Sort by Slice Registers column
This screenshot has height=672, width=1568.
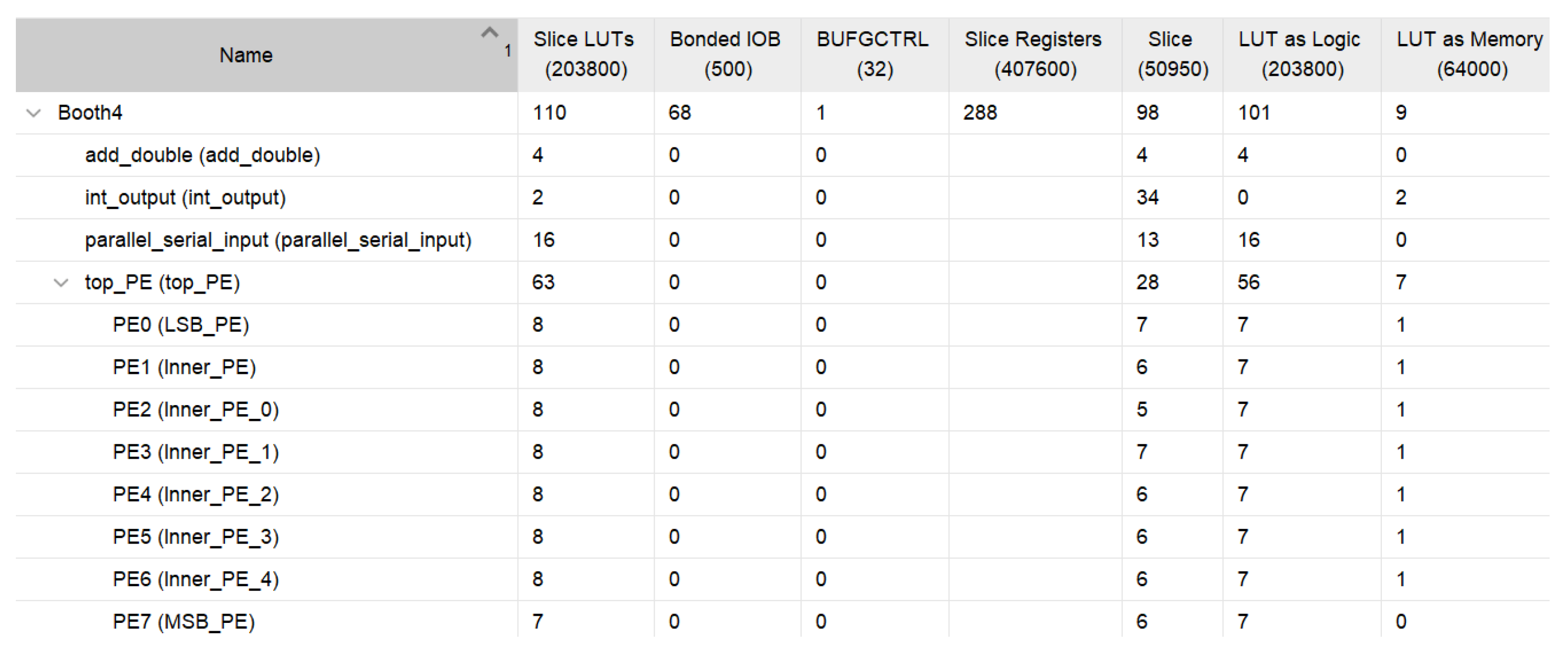point(1034,54)
